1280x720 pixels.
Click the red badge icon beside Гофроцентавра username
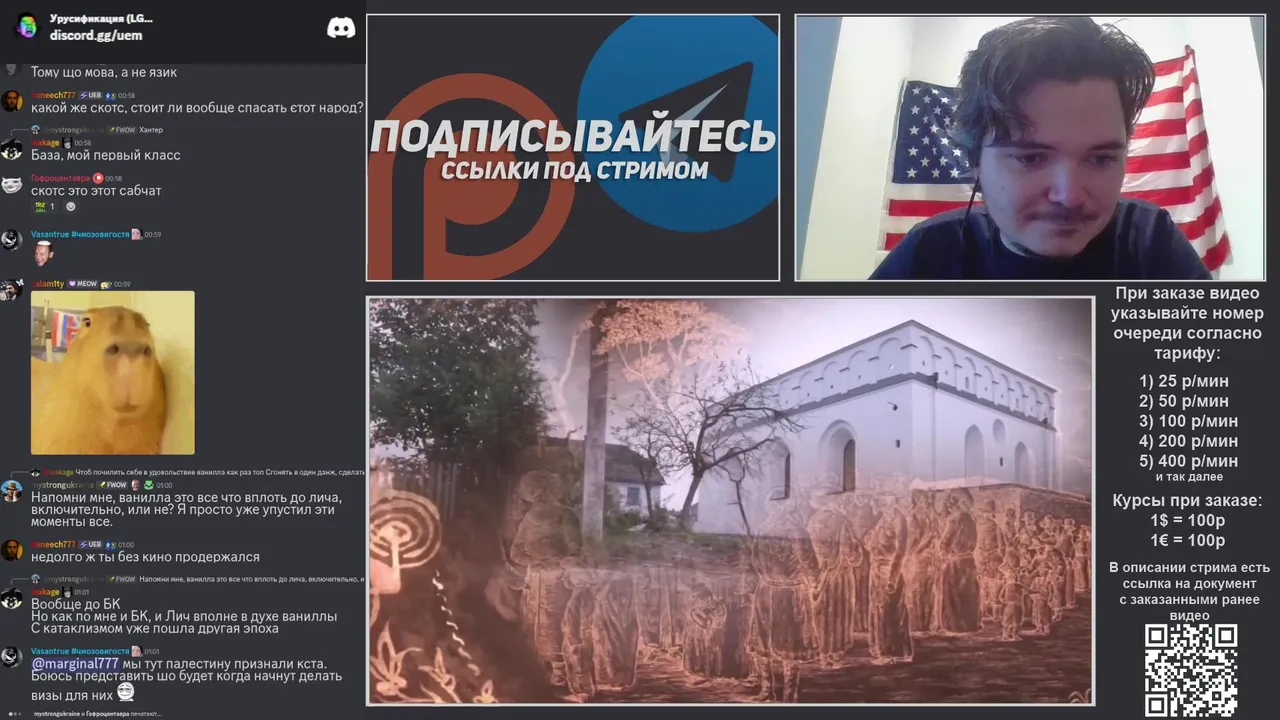[x=98, y=178]
